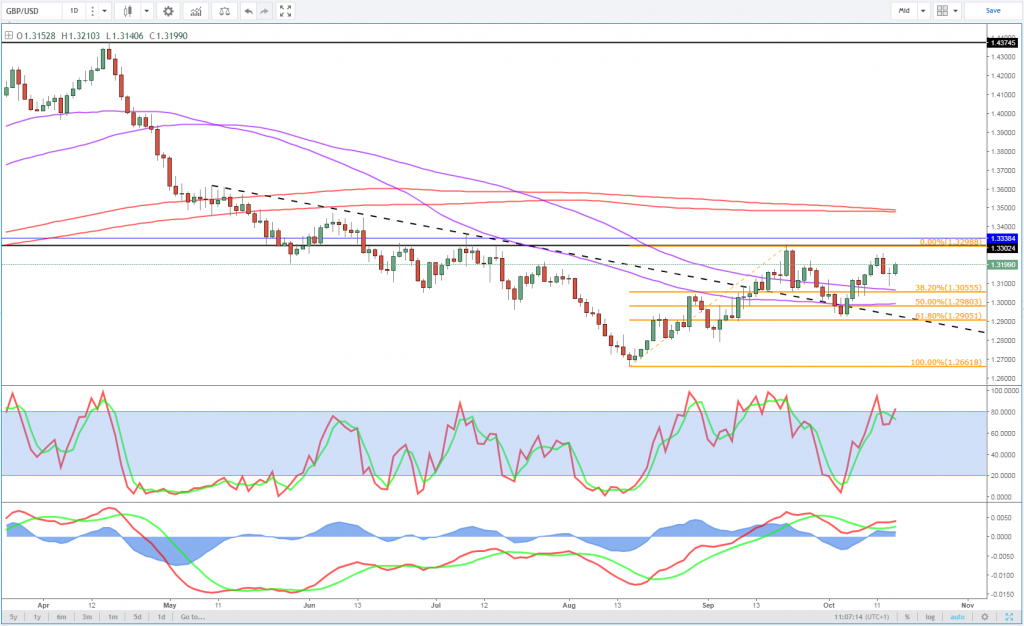The width and height of the screenshot is (1024, 626).
Task: Collapse the OHLC legend box icon
Action: [8, 36]
